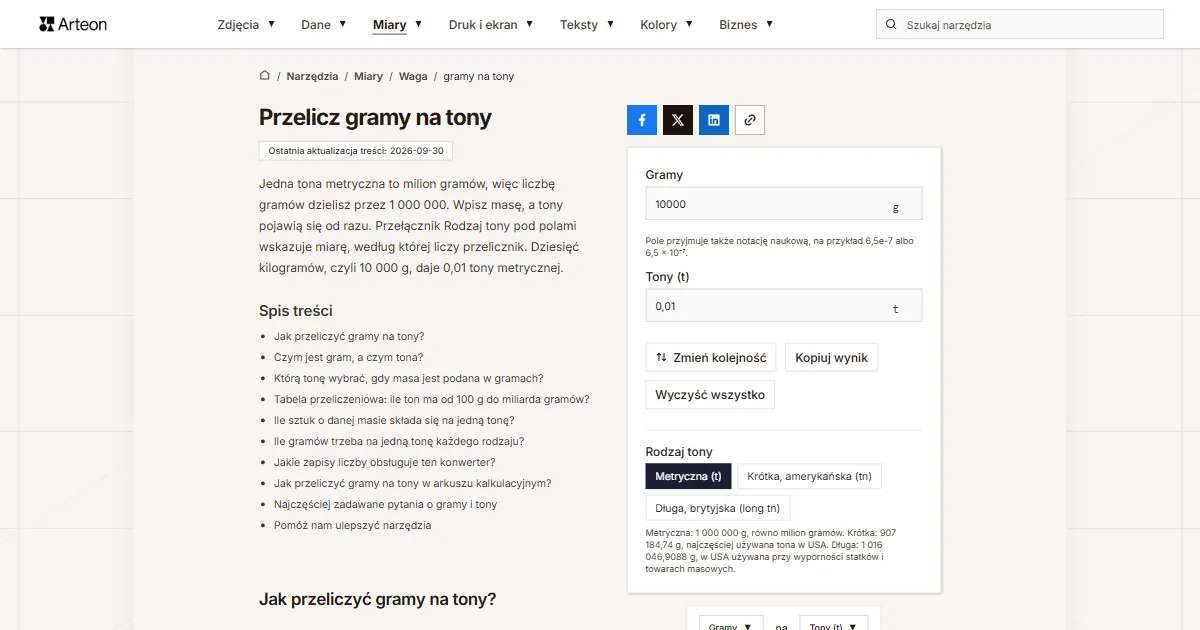Go to the home breadcrumb icon
Image resolution: width=1200 pixels, height=630 pixels.
(x=265, y=76)
